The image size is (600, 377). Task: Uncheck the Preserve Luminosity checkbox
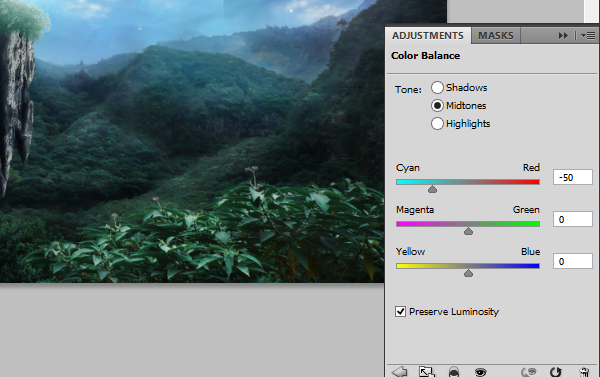click(400, 312)
